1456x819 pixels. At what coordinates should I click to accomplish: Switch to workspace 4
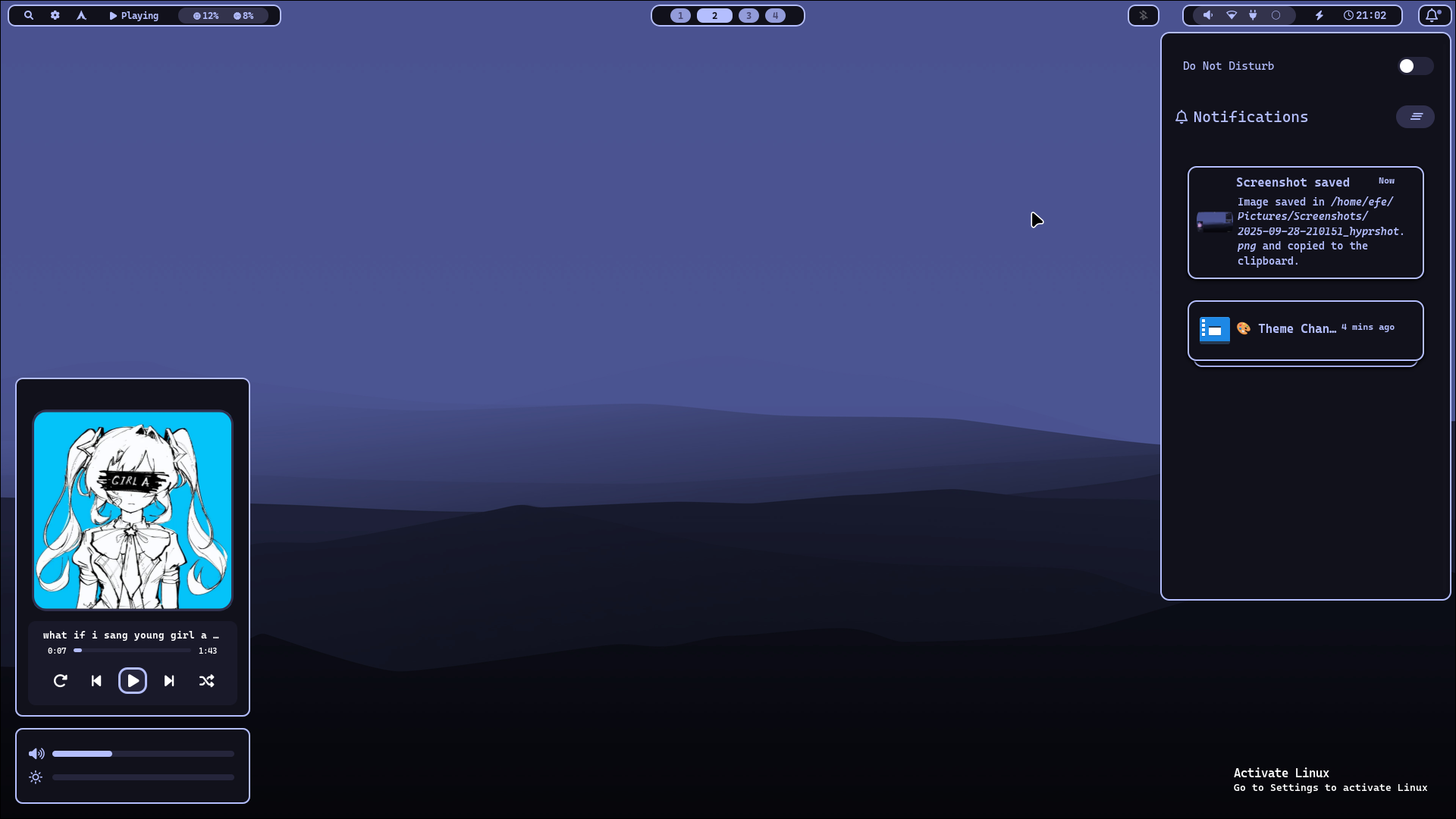click(x=775, y=15)
